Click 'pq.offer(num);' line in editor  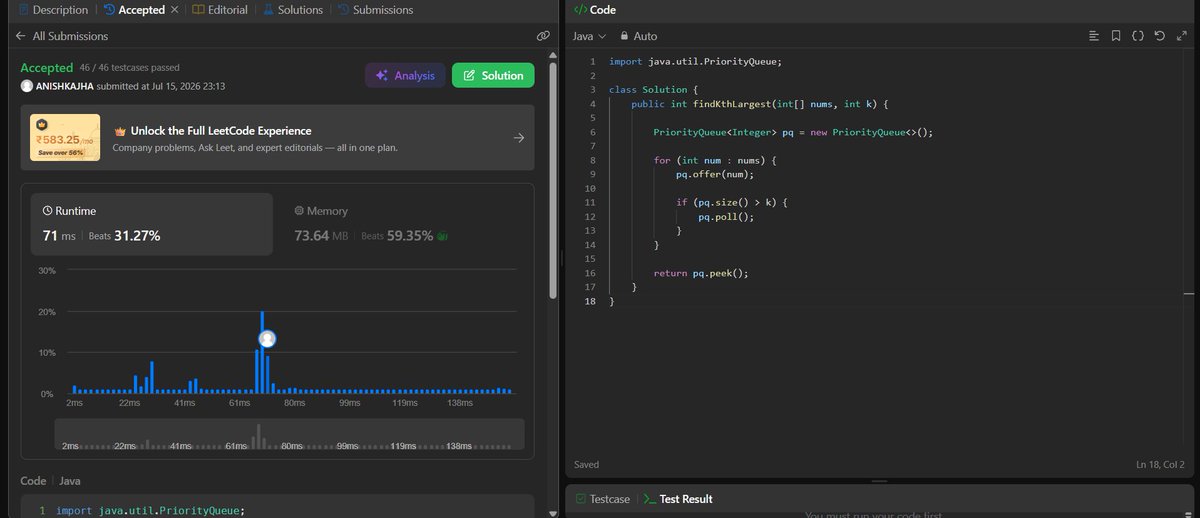[x=715, y=174]
